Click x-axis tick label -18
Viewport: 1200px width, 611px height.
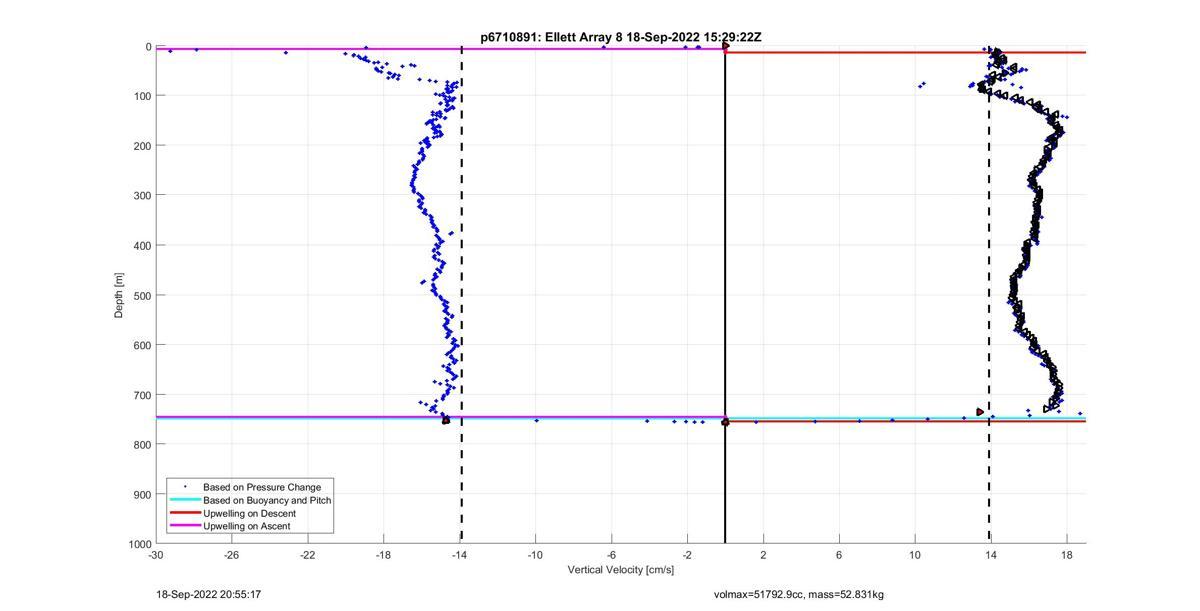(x=383, y=555)
